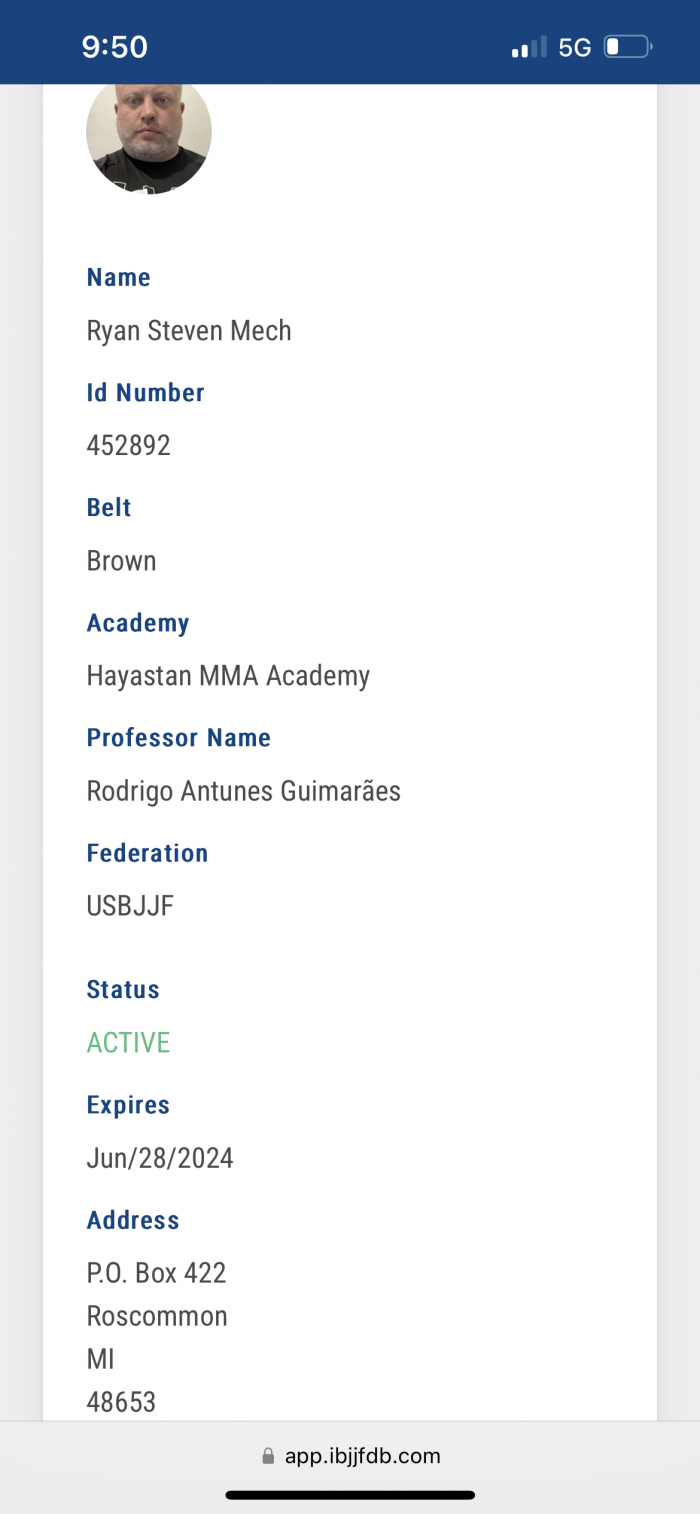
Task: Tap professor Rodrigo Antunes Guimarães
Action: tap(243, 791)
